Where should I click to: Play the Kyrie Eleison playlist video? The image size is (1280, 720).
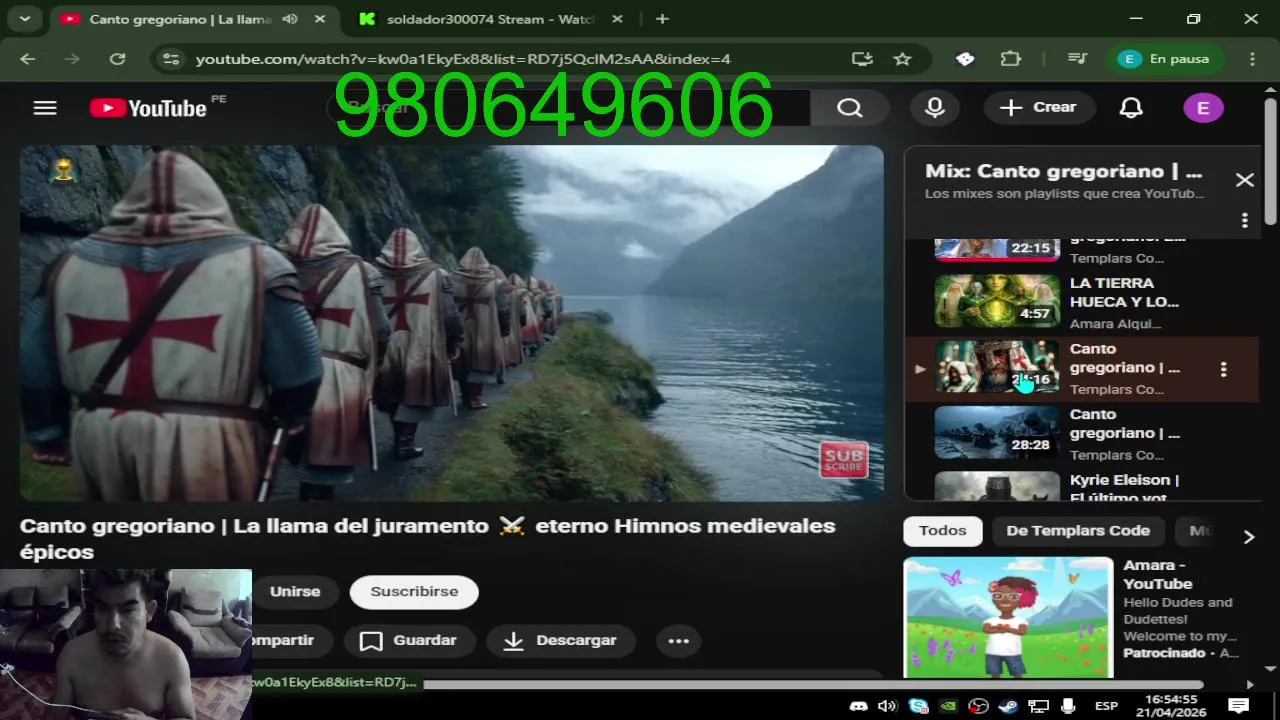click(997, 486)
